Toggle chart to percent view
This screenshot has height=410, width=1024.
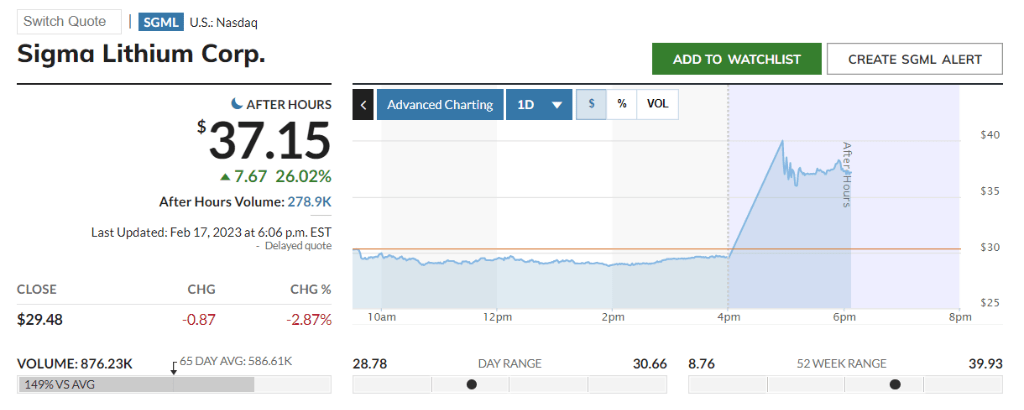pos(622,104)
